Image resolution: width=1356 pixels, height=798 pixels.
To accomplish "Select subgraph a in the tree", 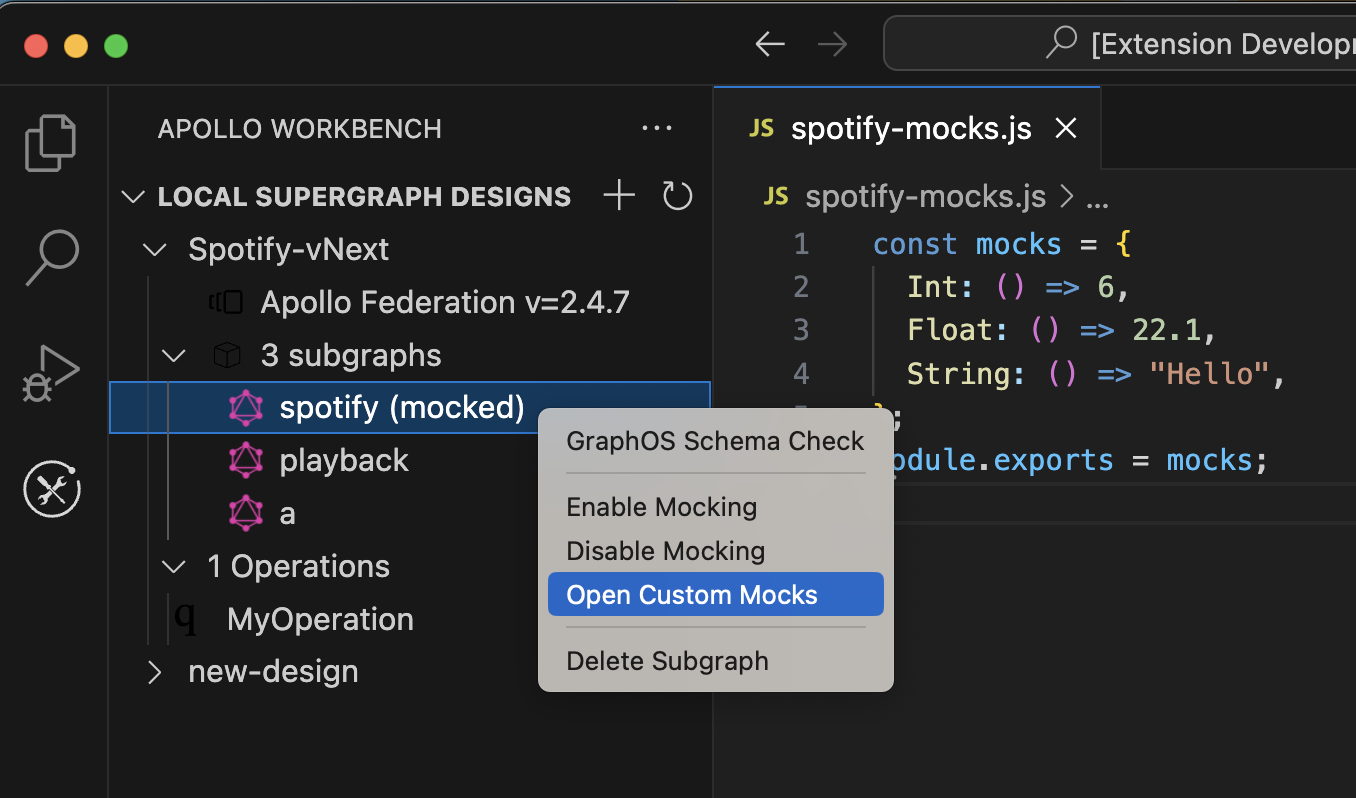I will tap(410, 513).
